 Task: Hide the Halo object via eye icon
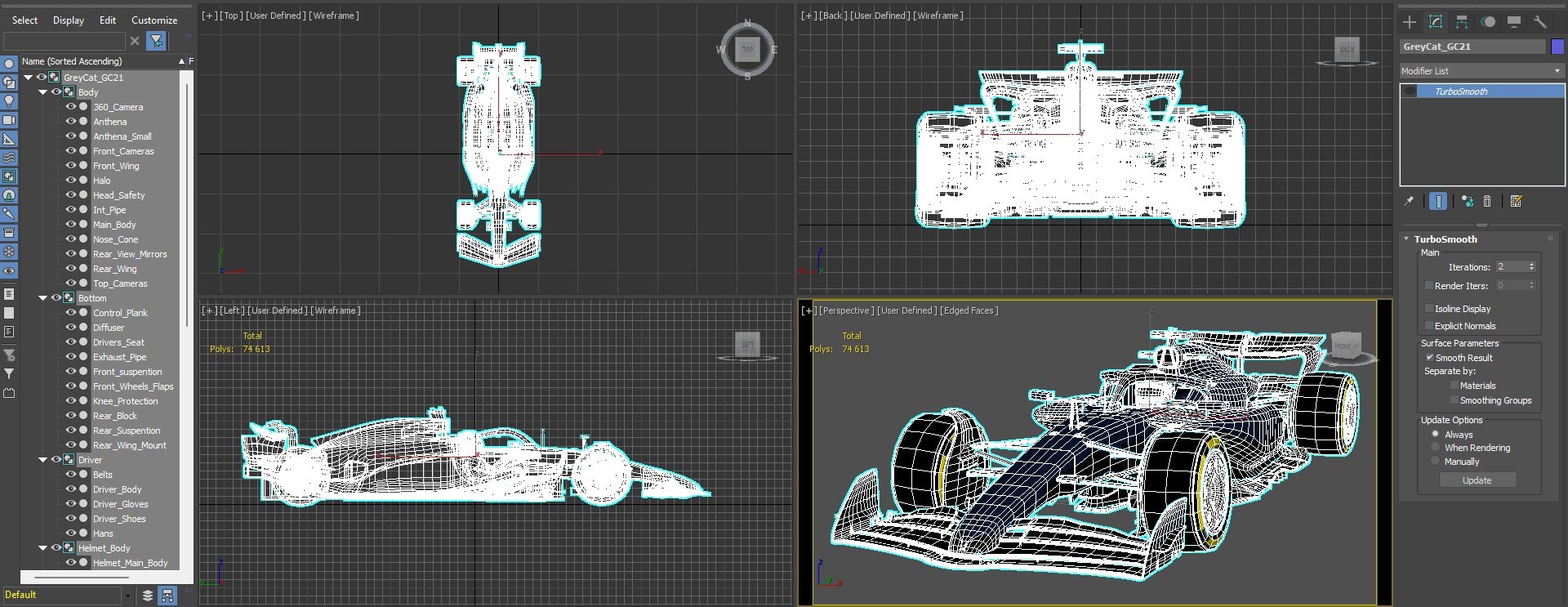pos(70,181)
